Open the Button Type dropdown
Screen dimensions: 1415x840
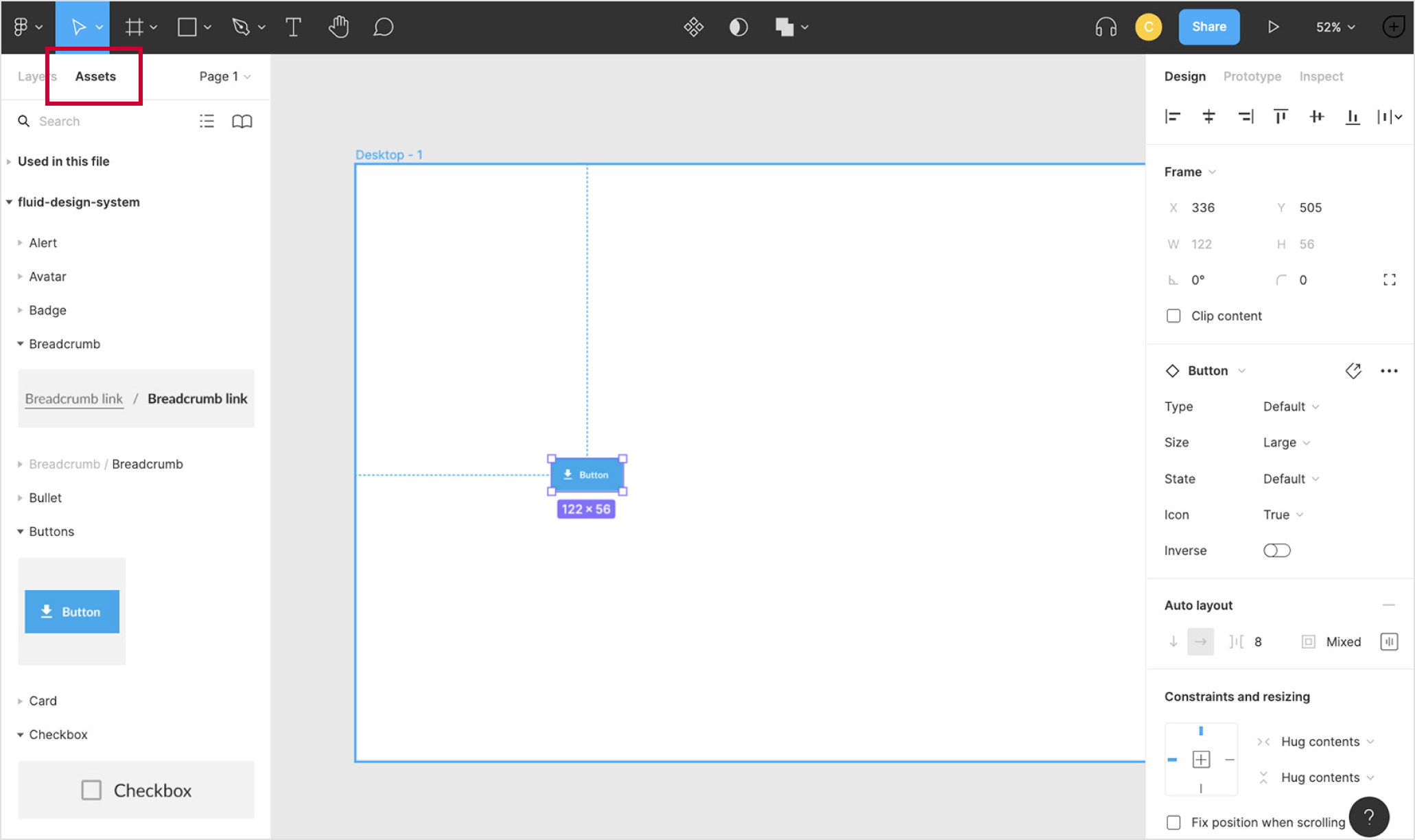(1291, 406)
